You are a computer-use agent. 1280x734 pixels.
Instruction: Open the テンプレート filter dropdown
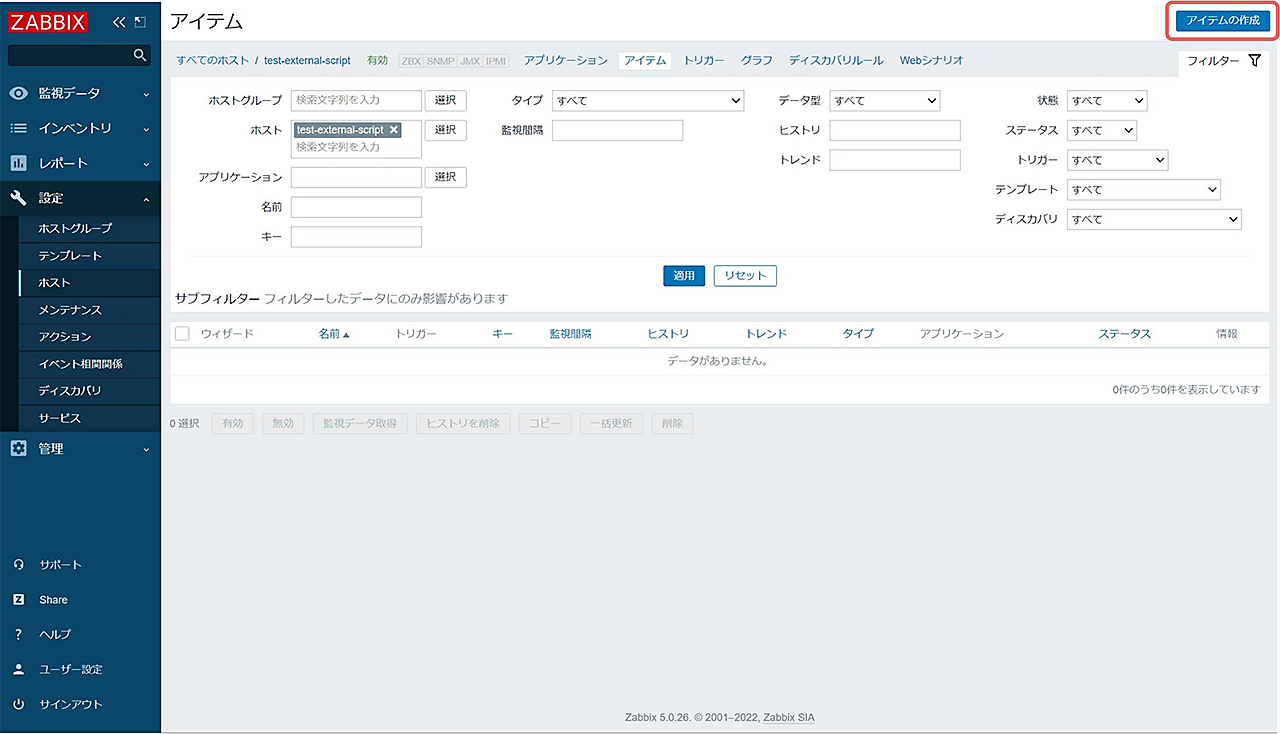[1143, 190]
